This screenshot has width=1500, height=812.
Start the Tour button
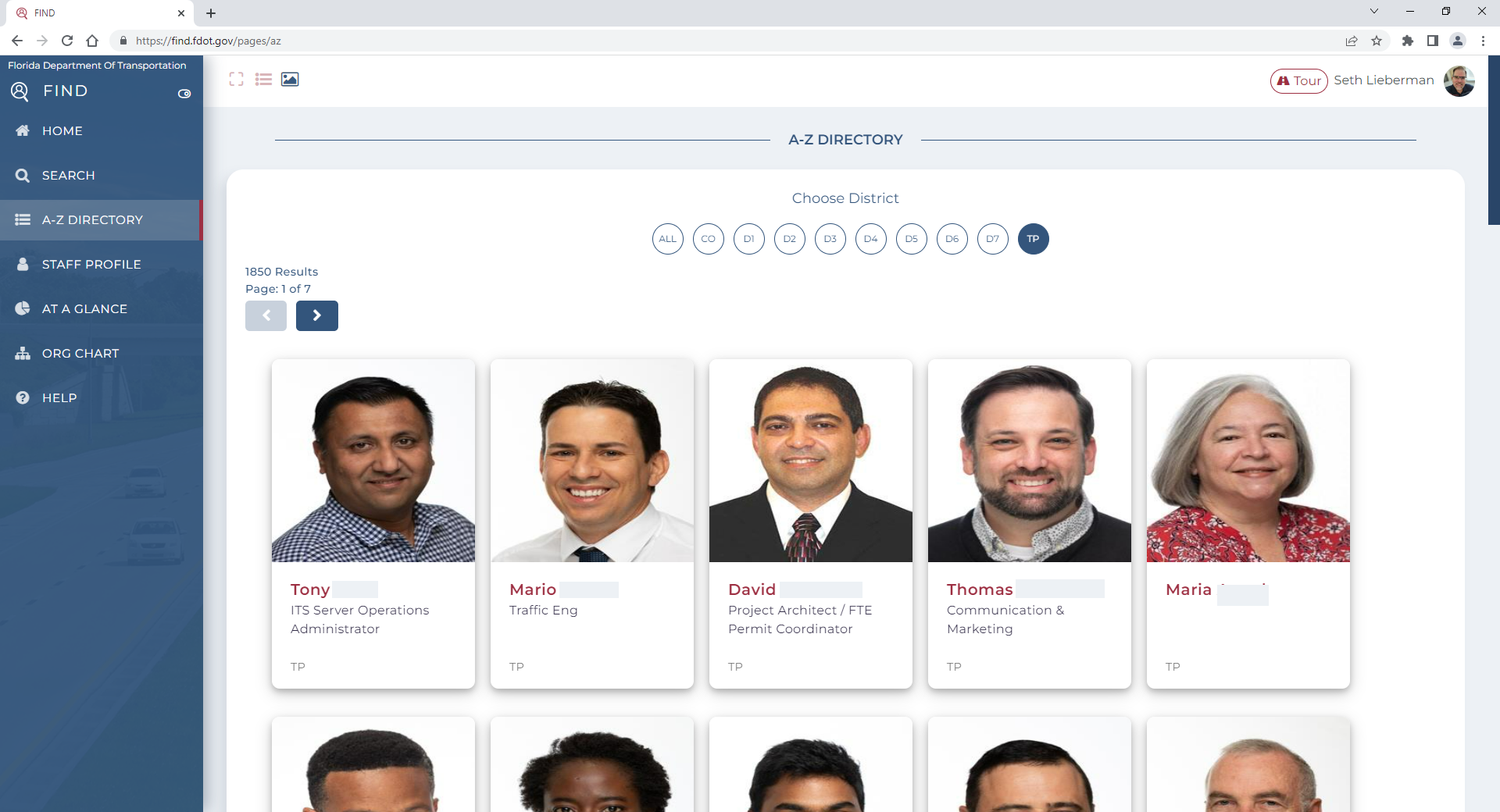[1298, 80]
